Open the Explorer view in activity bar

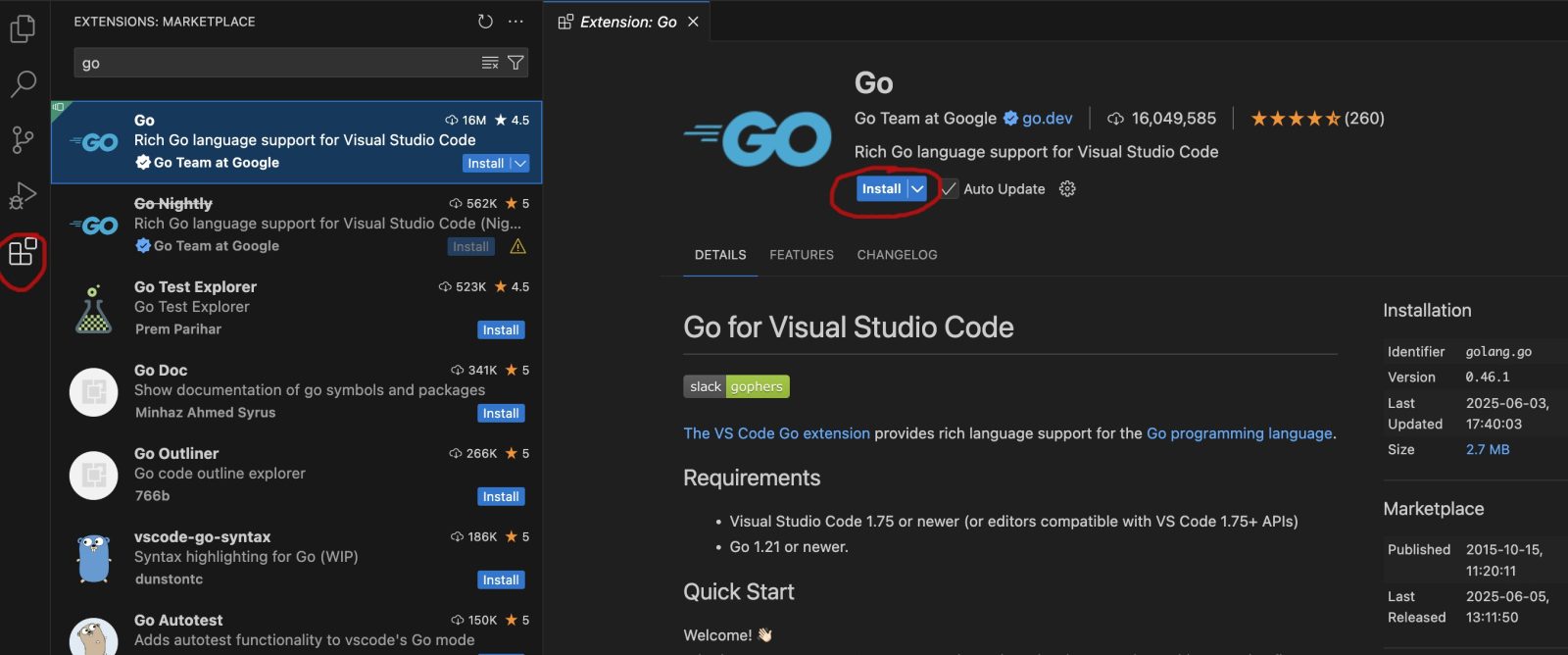[x=23, y=27]
